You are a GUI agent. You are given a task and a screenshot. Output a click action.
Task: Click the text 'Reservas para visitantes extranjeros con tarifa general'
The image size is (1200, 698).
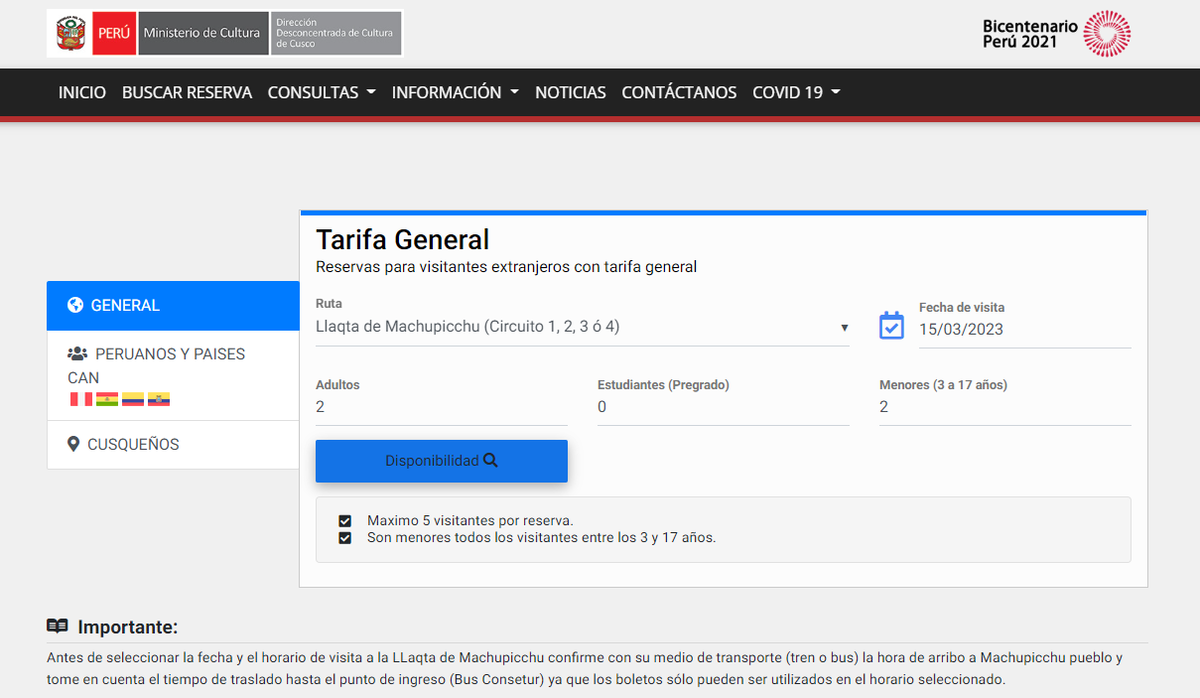506,267
